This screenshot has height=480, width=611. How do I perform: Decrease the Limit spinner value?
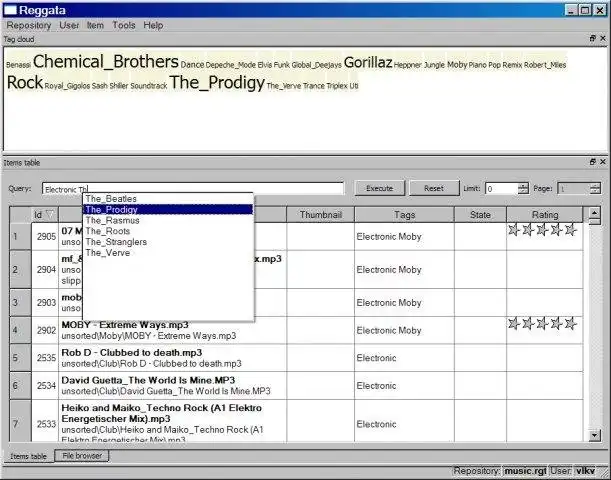tap(523, 192)
